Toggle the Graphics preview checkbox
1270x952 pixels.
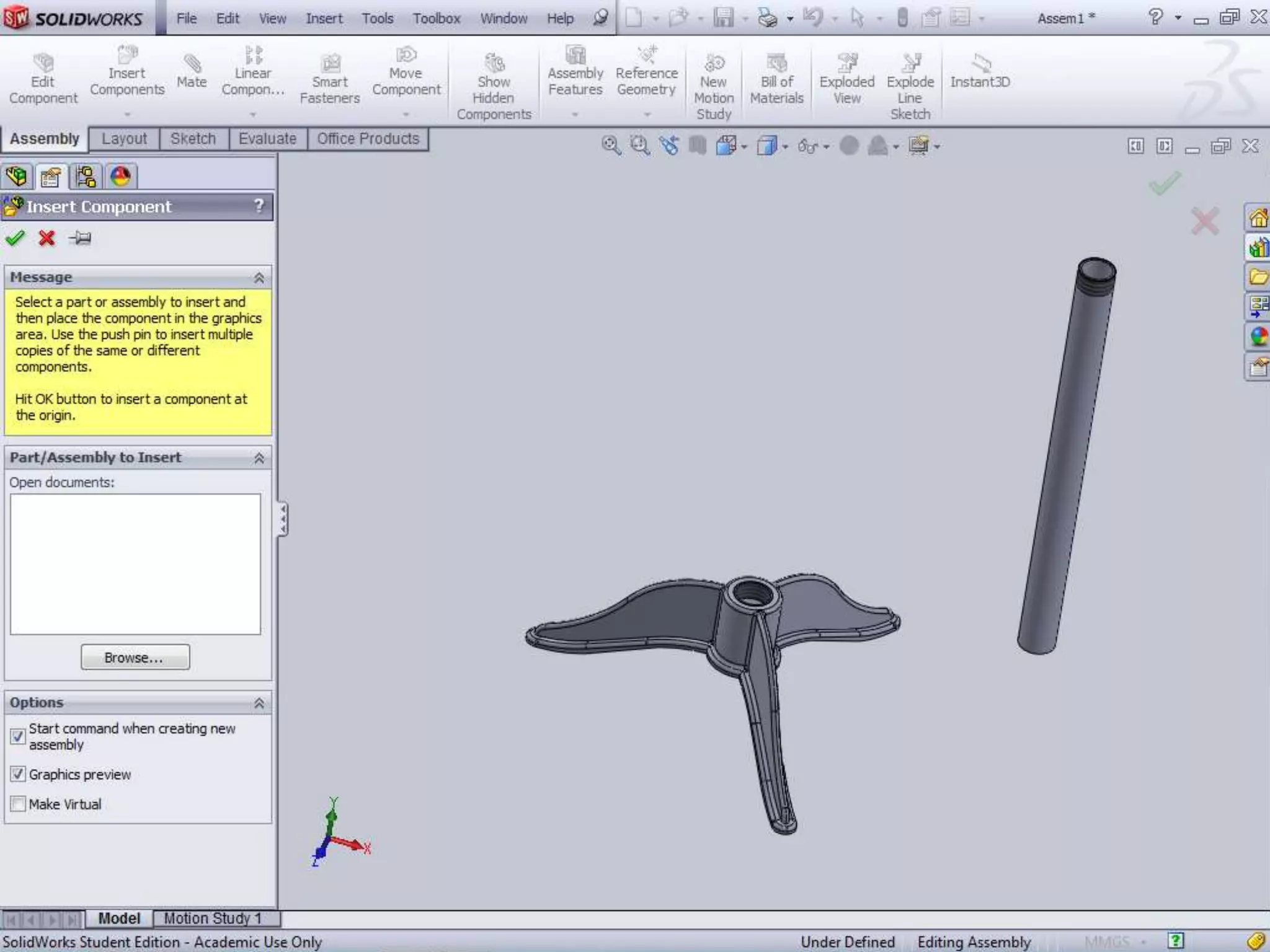(18, 774)
